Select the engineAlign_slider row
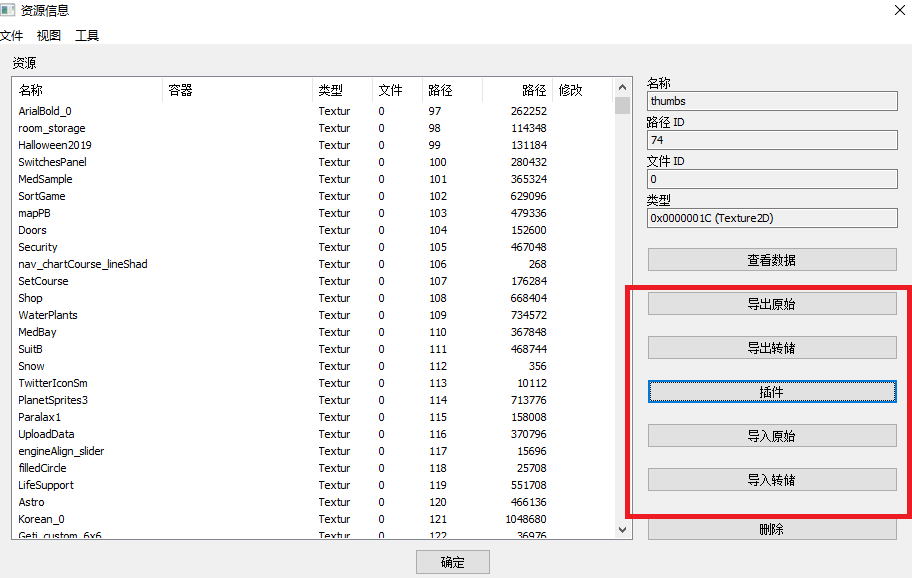The width and height of the screenshot is (912, 578). click(313, 451)
